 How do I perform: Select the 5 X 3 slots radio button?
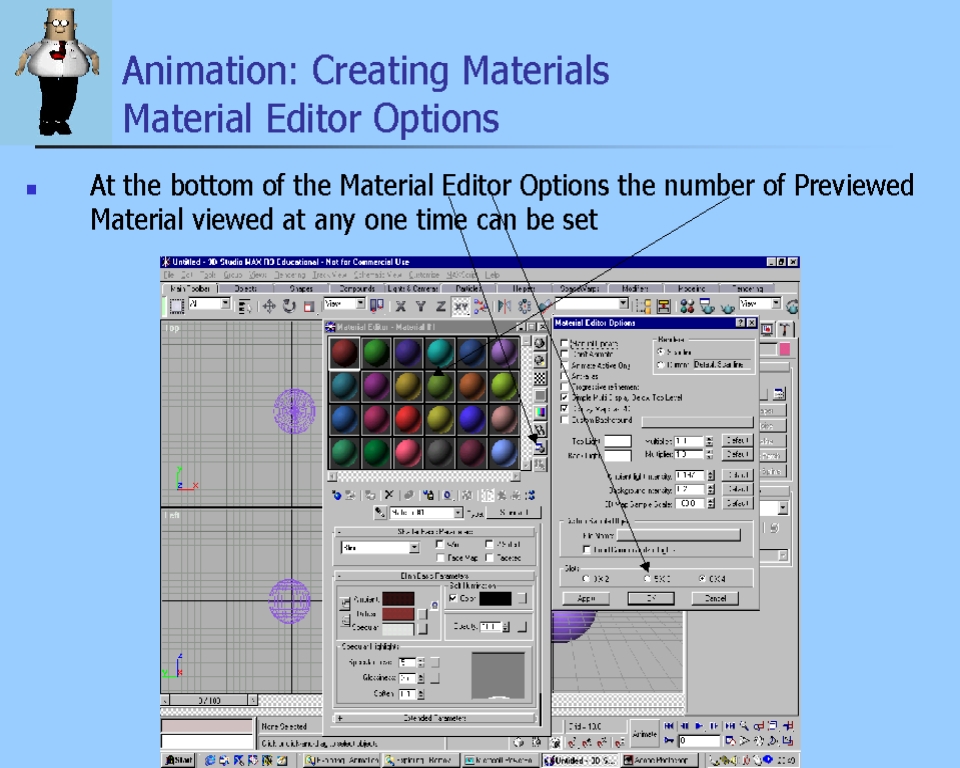(647, 578)
